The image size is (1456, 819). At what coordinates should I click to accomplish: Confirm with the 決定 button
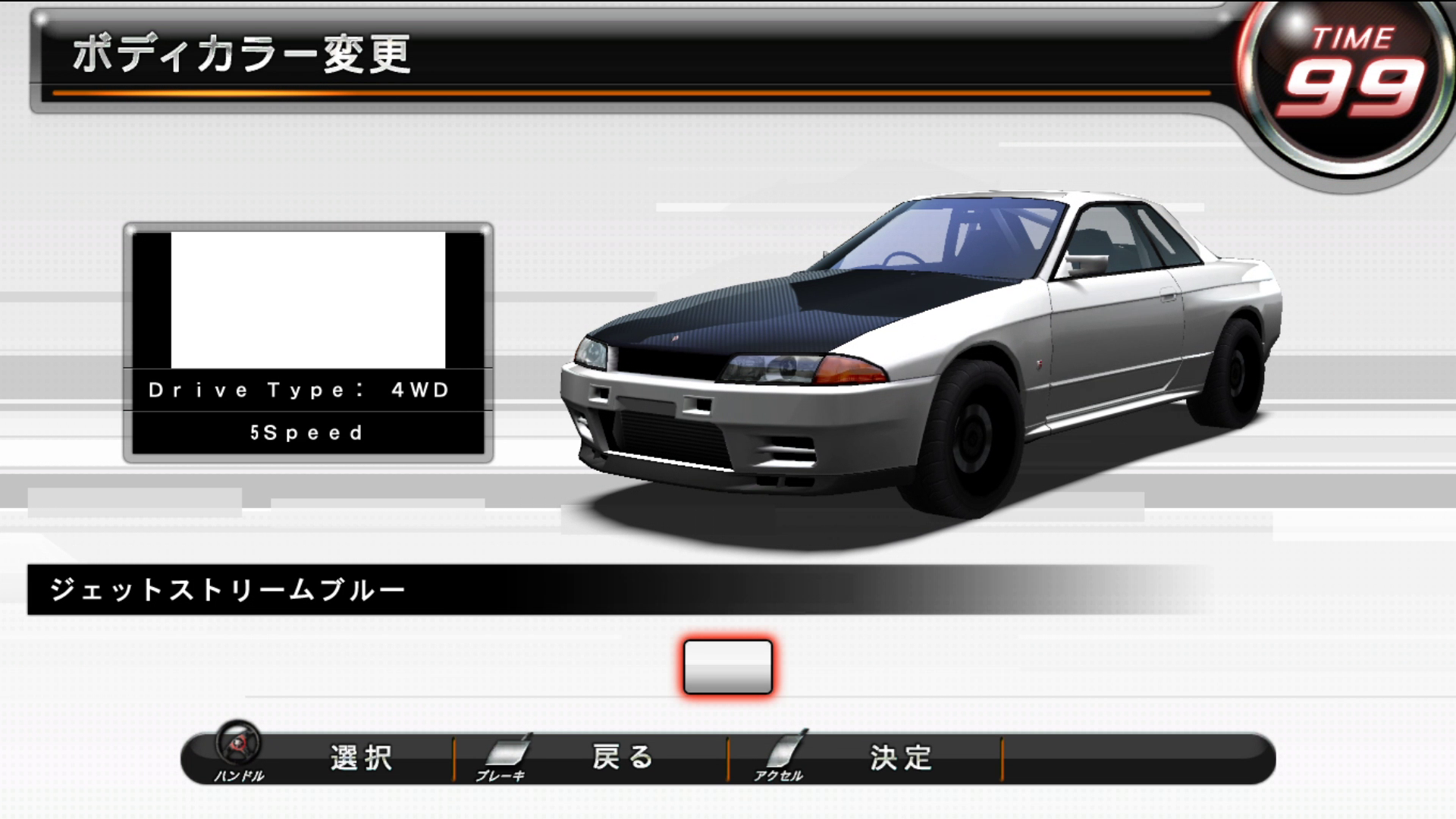coord(901,758)
